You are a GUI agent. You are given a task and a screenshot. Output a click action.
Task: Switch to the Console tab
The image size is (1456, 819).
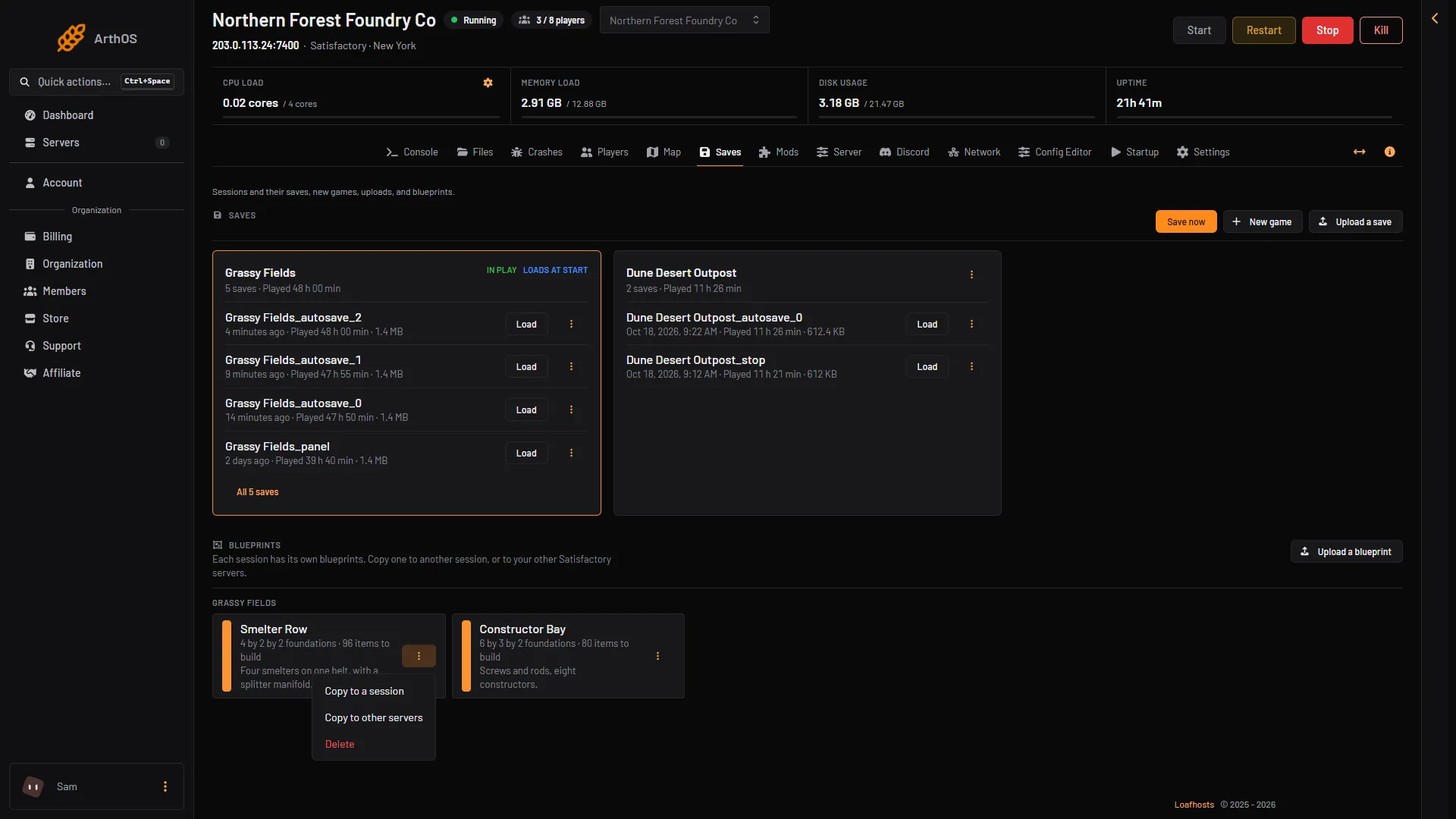pos(412,152)
